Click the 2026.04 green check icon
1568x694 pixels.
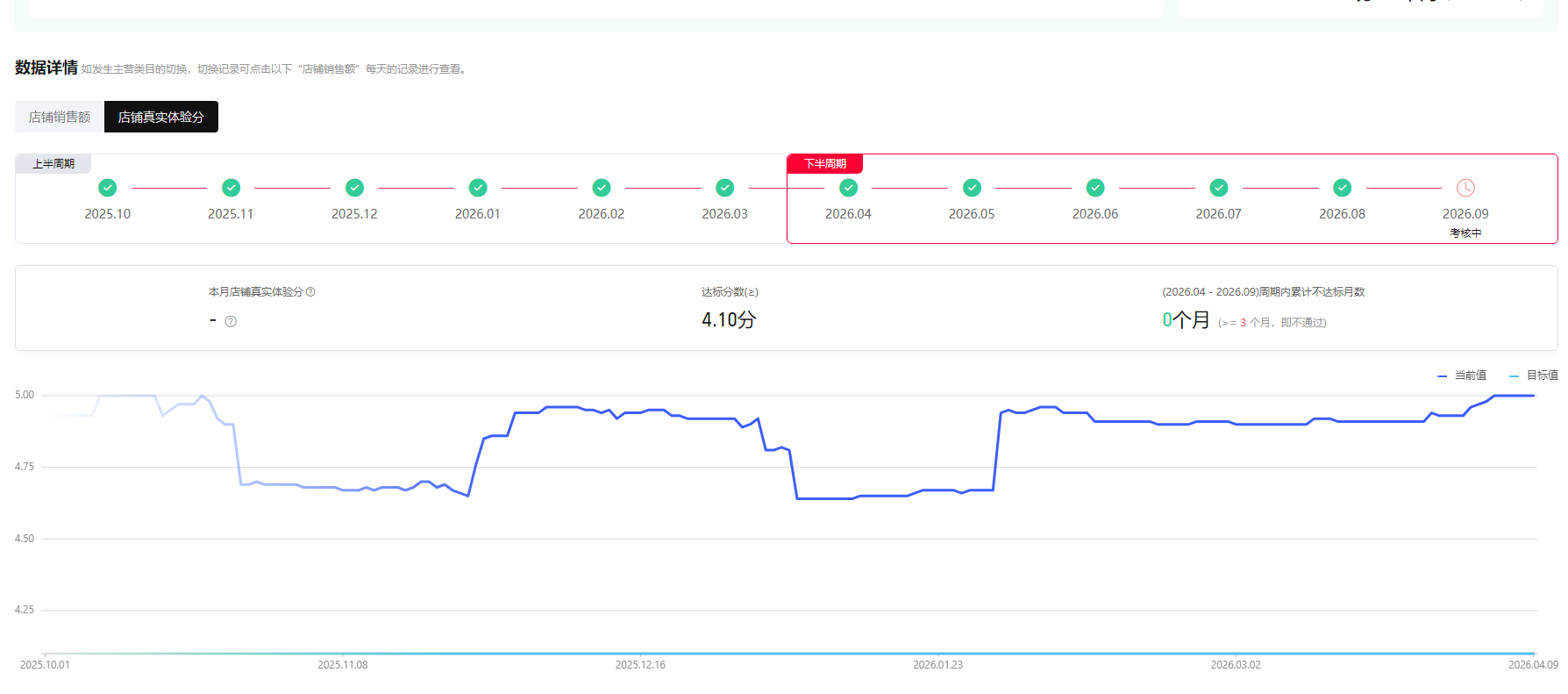click(848, 188)
